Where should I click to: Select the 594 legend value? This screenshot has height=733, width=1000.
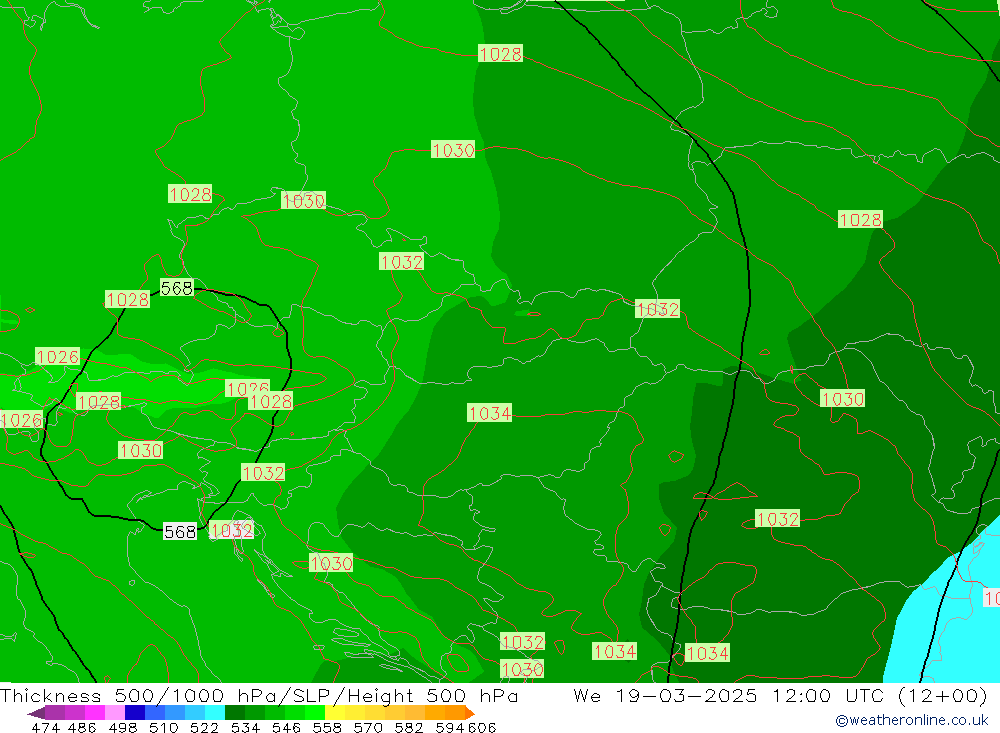point(450,728)
